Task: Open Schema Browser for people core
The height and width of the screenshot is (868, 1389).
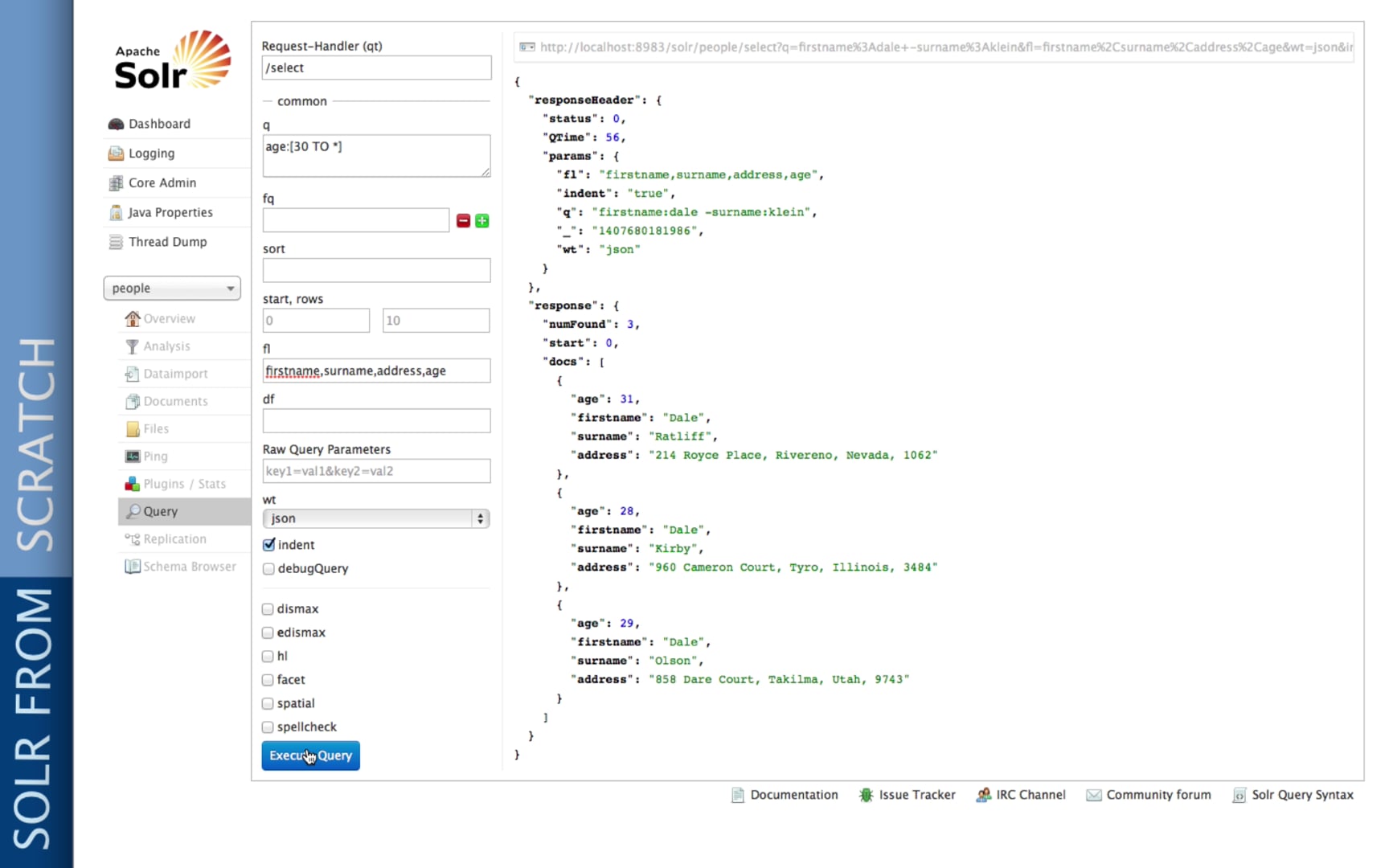Action: pyautogui.click(x=189, y=567)
